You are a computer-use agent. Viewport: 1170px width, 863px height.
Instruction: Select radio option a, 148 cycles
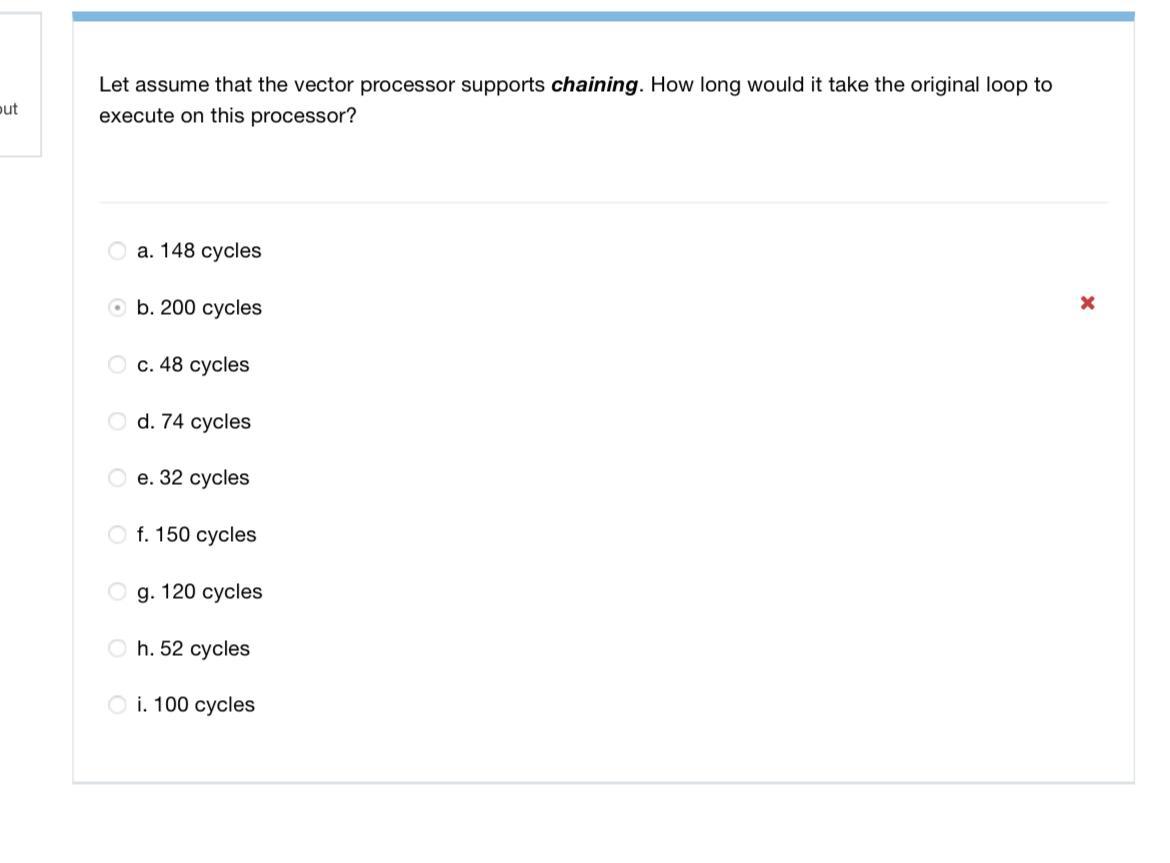[117, 250]
